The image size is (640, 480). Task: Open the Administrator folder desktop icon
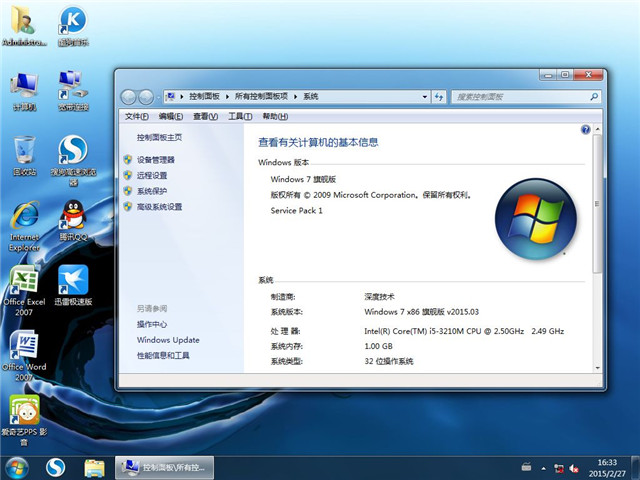pos(24,25)
